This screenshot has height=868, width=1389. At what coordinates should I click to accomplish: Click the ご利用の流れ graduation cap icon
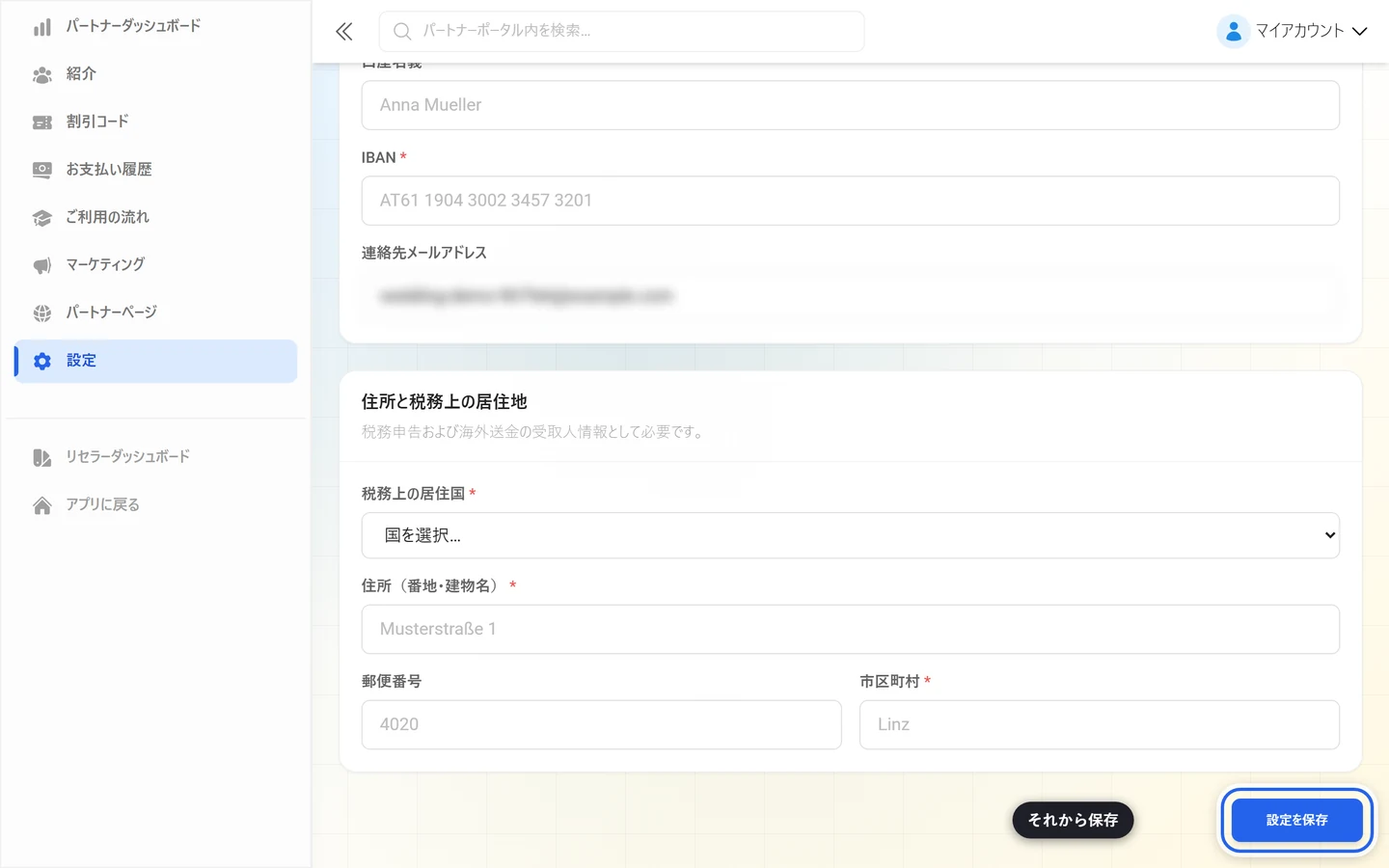pyautogui.click(x=42, y=218)
